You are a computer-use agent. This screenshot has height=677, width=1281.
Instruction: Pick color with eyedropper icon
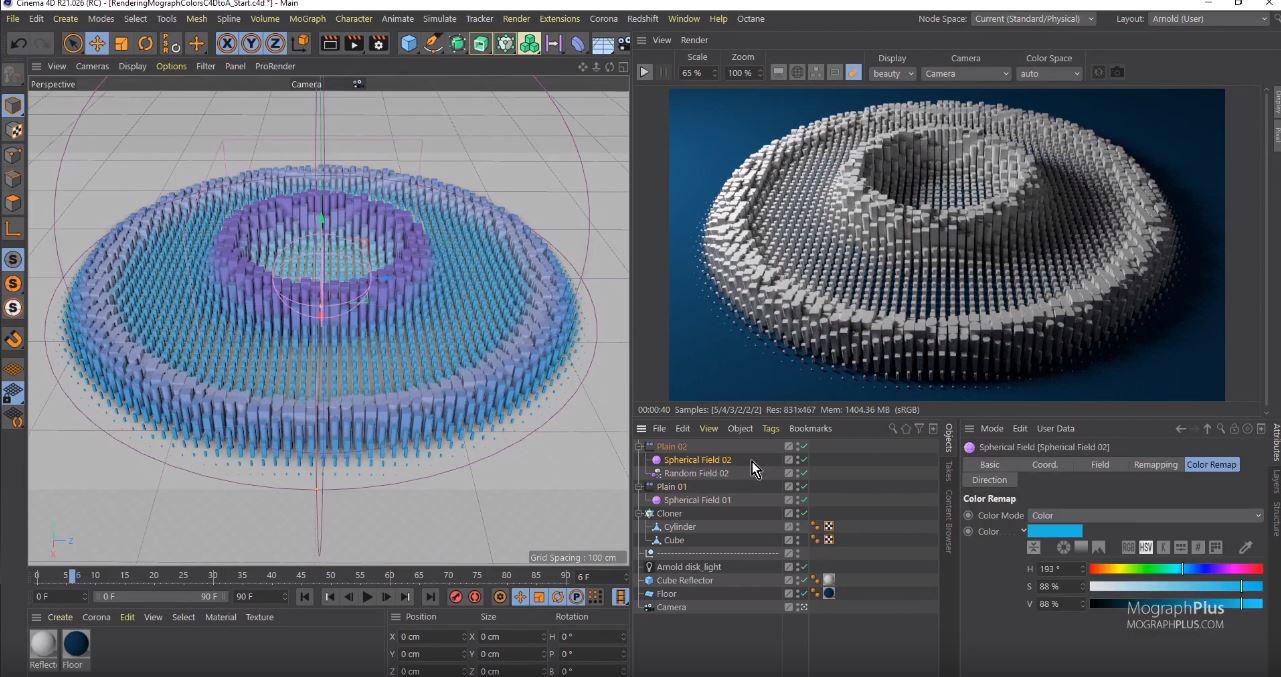click(x=1246, y=547)
